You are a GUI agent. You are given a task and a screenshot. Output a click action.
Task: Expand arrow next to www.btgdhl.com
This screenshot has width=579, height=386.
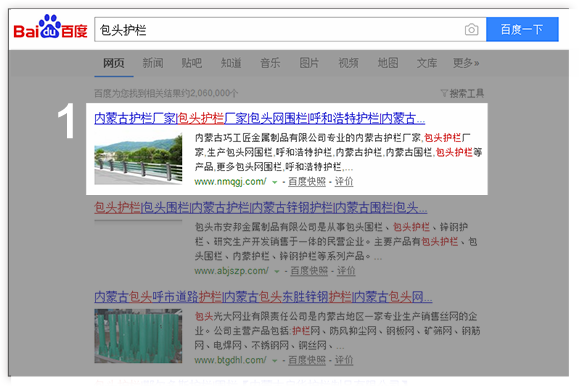coord(274,361)
